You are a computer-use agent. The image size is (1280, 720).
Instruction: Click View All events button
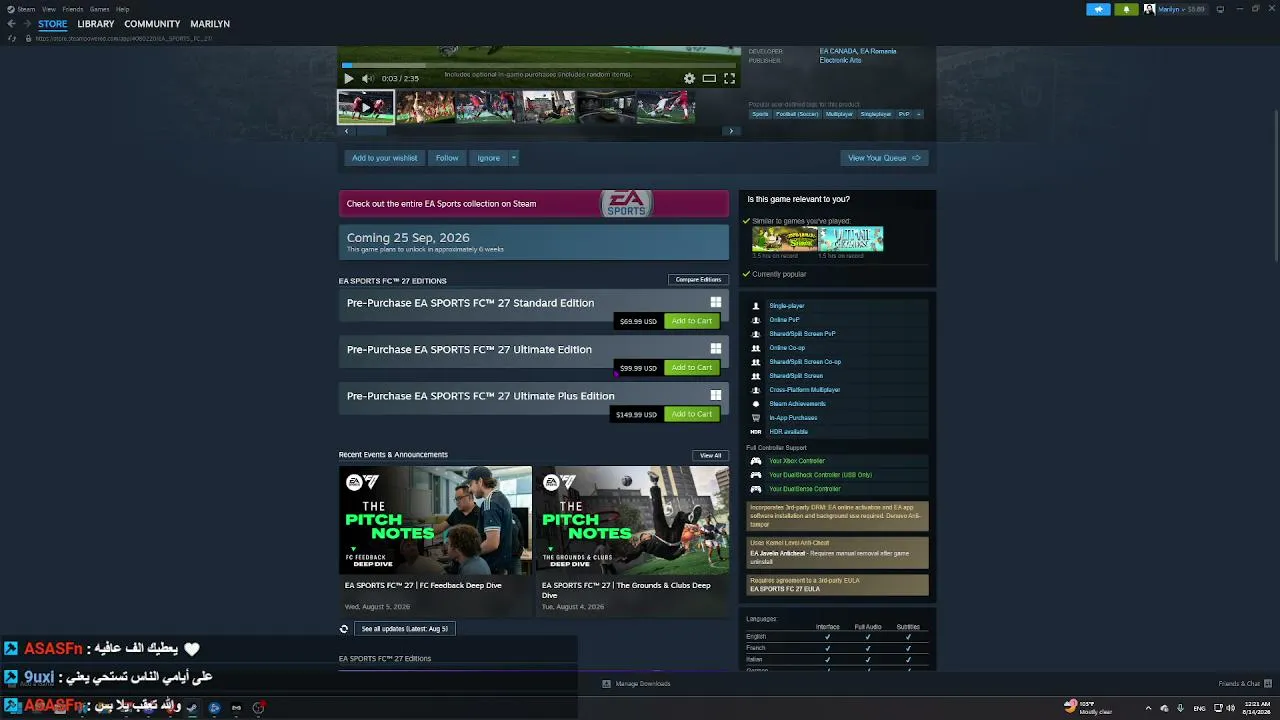click(x=711, y=455)
